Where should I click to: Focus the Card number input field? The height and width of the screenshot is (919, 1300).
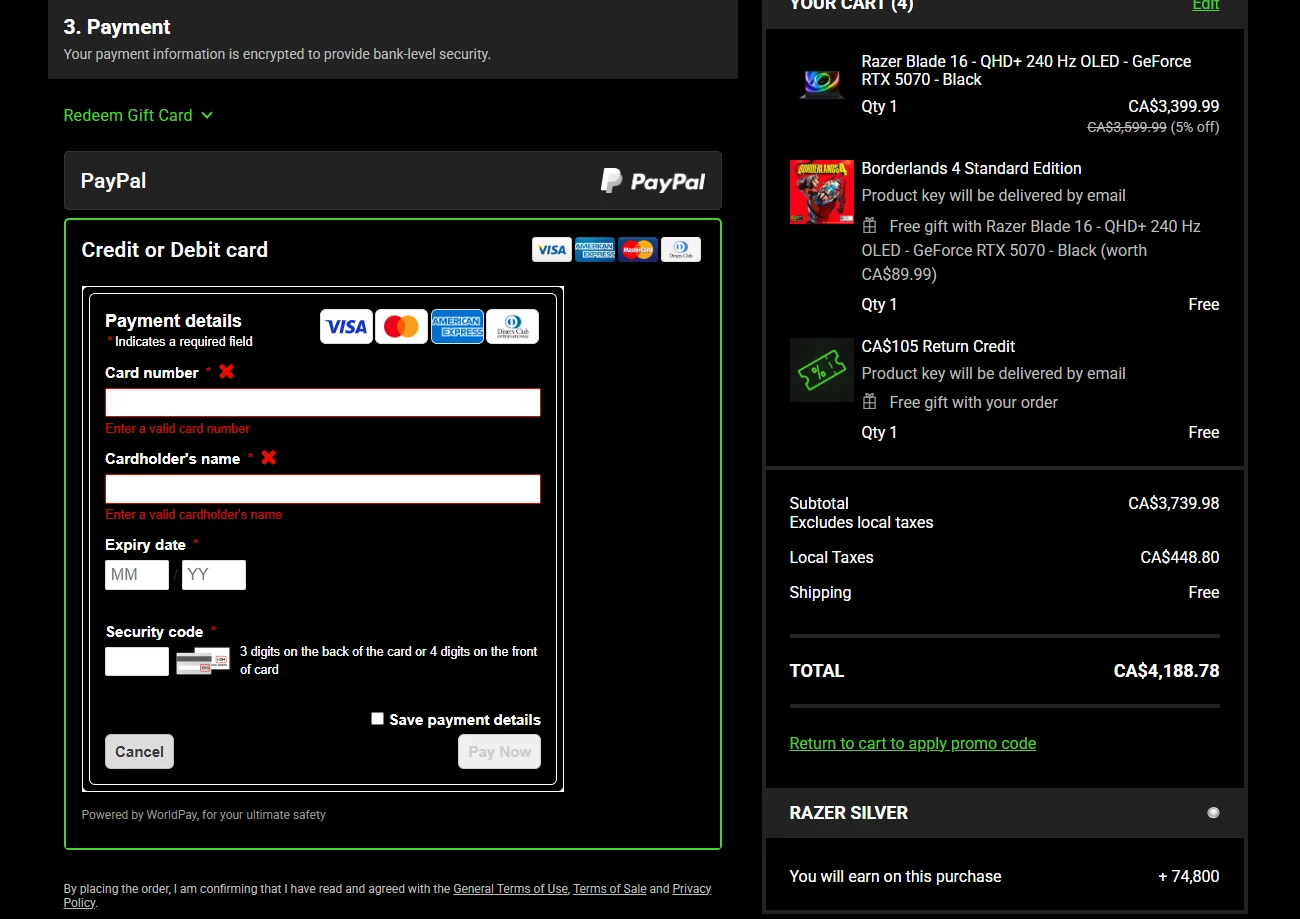coord(323,402)
